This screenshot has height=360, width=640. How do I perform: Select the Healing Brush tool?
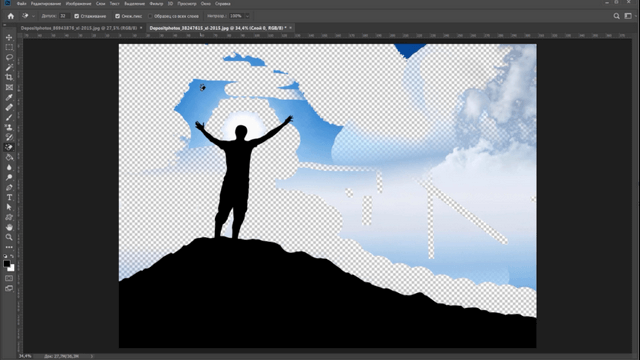[x=9, y=107]
